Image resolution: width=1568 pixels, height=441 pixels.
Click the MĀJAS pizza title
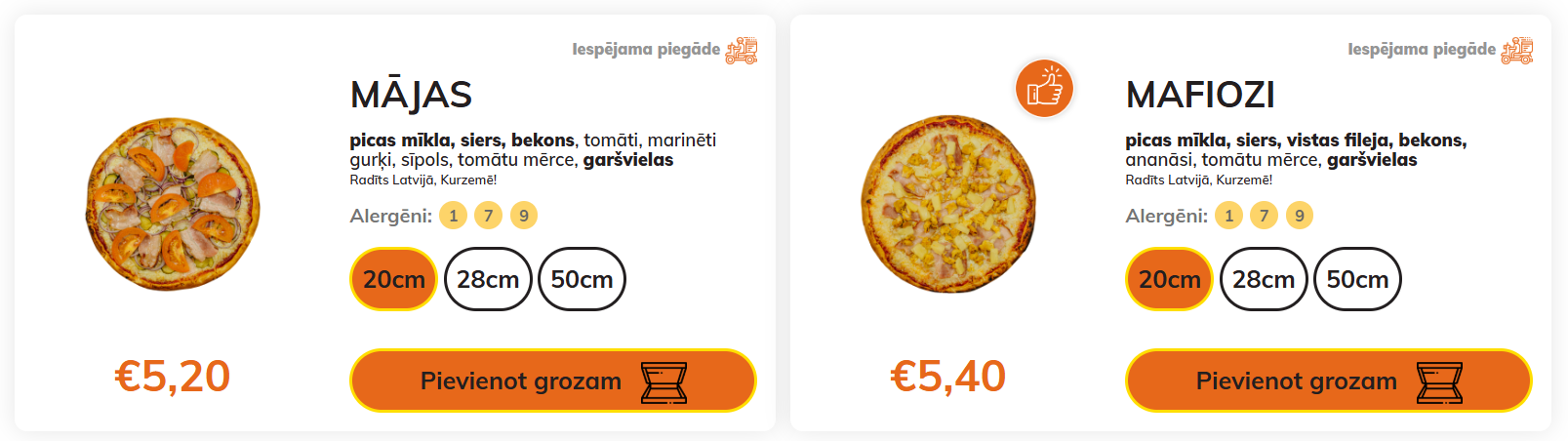(x=411, y=95)
